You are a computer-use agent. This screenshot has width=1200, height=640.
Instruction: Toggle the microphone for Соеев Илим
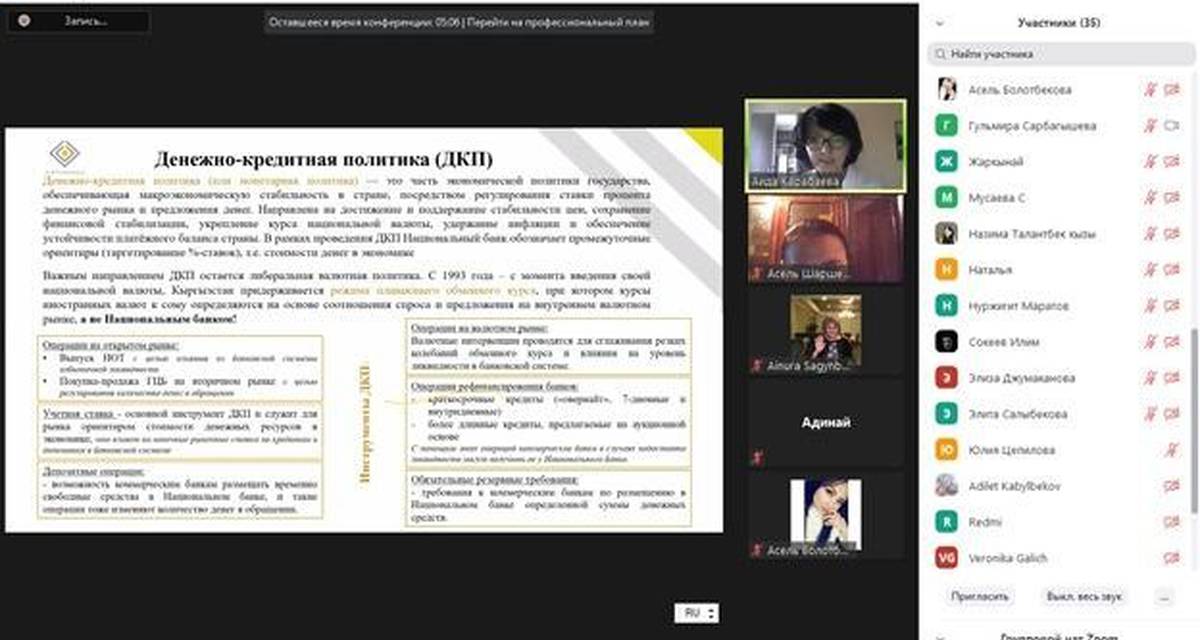pyautogui.click(x=1150, y=342)
